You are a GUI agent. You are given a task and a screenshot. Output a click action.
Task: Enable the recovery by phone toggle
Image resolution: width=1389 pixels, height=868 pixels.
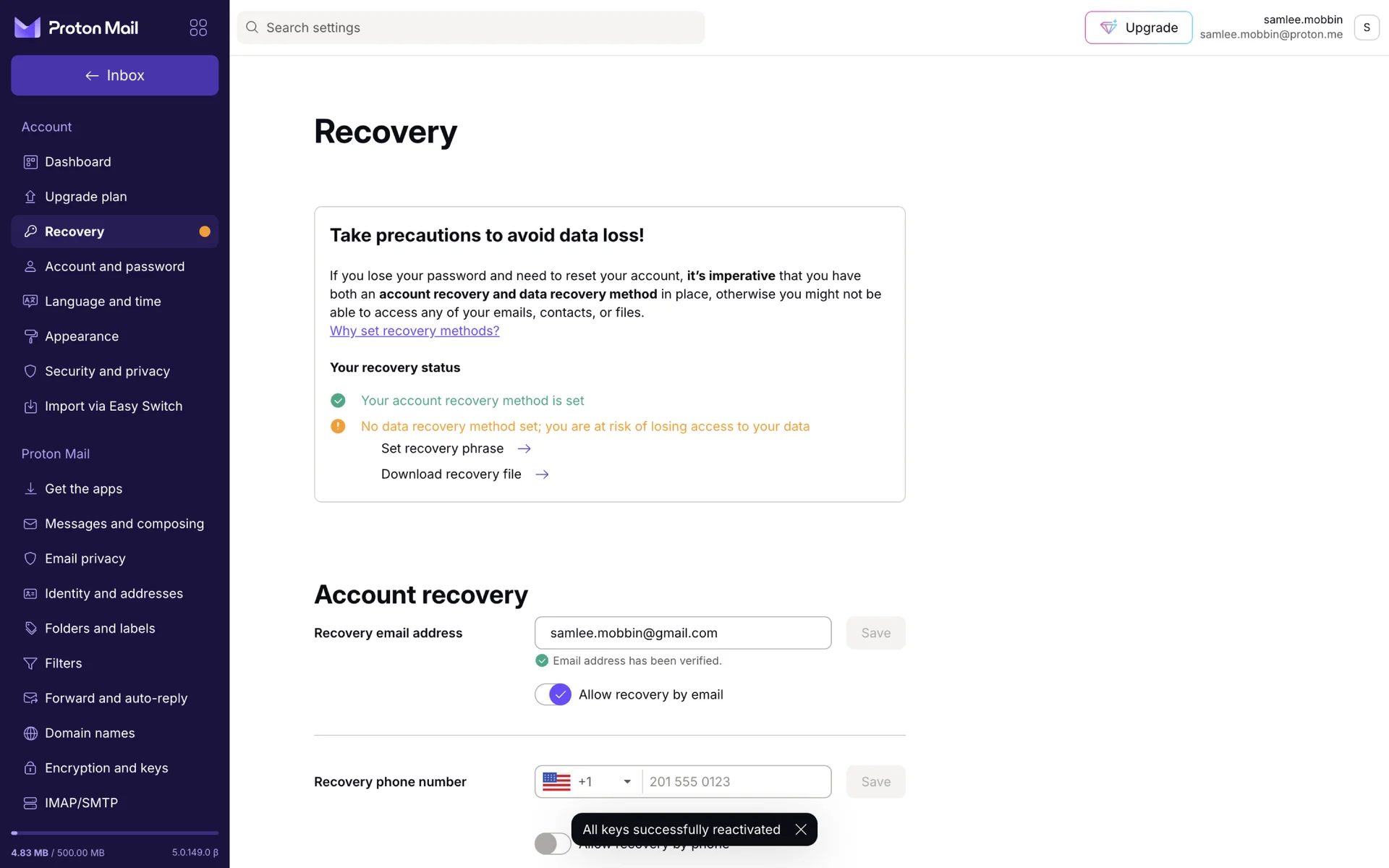click(552, 843)
